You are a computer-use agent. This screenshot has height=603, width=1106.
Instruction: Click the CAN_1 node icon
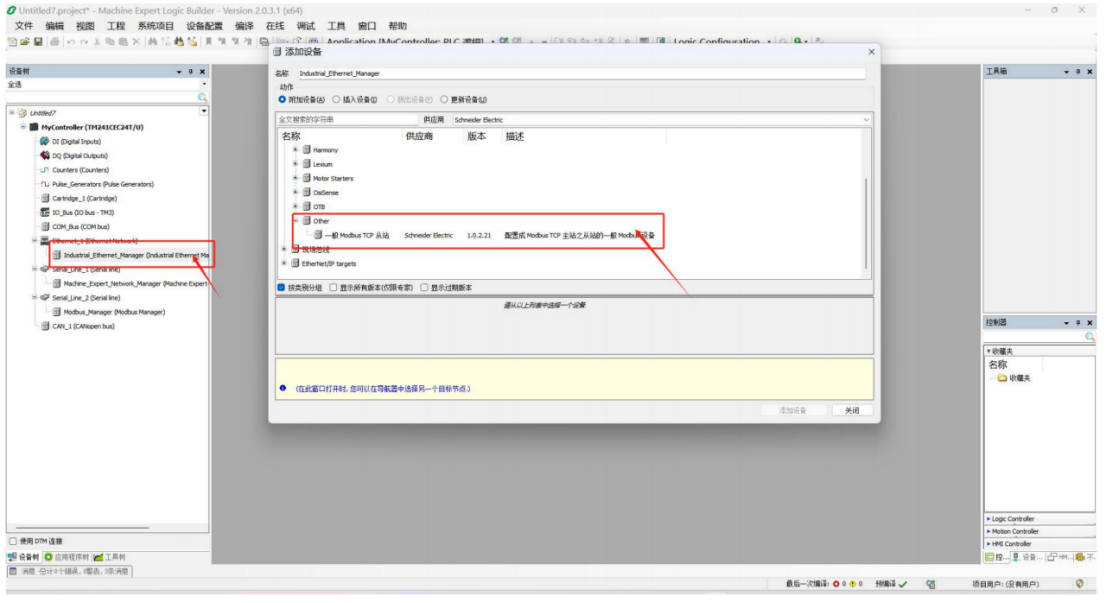click(44, 326)
